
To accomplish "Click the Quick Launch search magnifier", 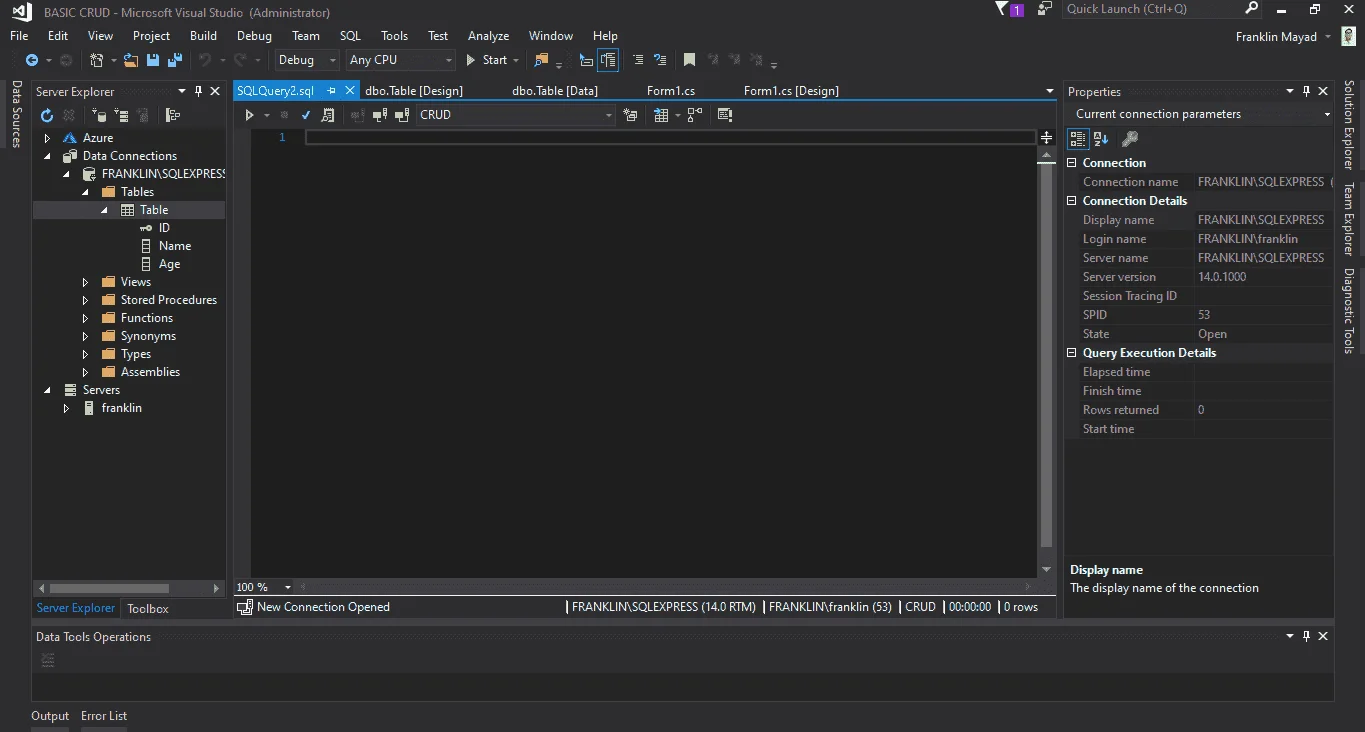I will coord(1252,9).
